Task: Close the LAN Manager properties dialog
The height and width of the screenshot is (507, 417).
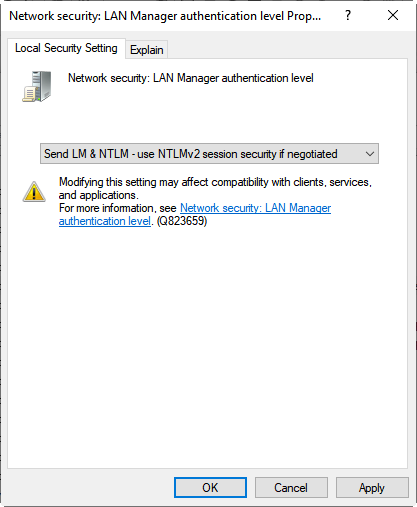Action: pyautogui.click(x=393, y=15)
